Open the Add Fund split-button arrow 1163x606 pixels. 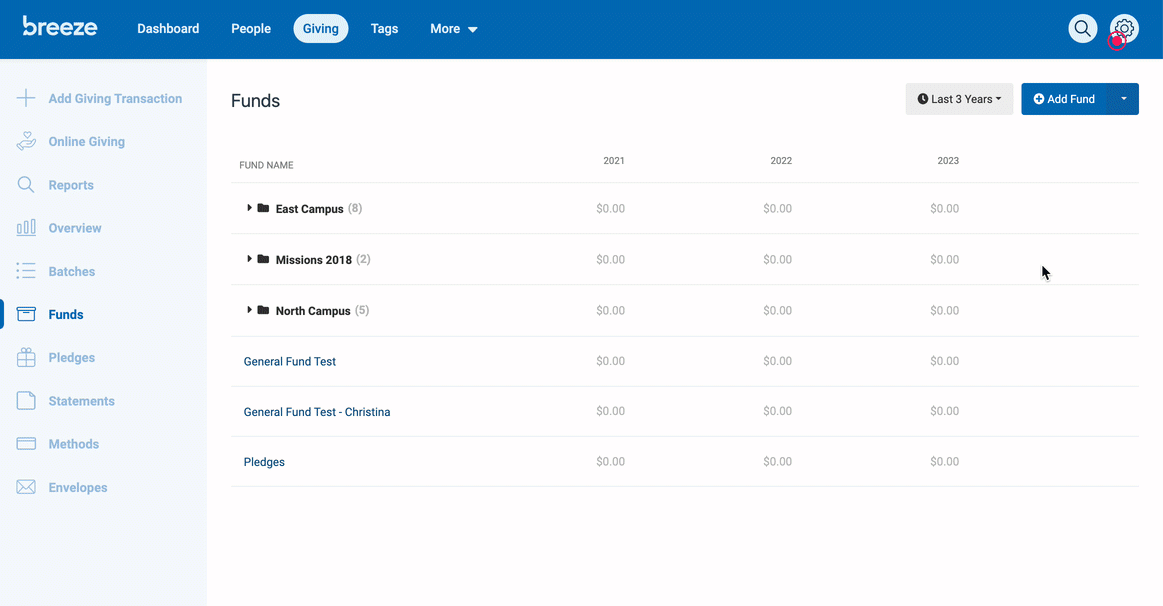coord(1123,99)
